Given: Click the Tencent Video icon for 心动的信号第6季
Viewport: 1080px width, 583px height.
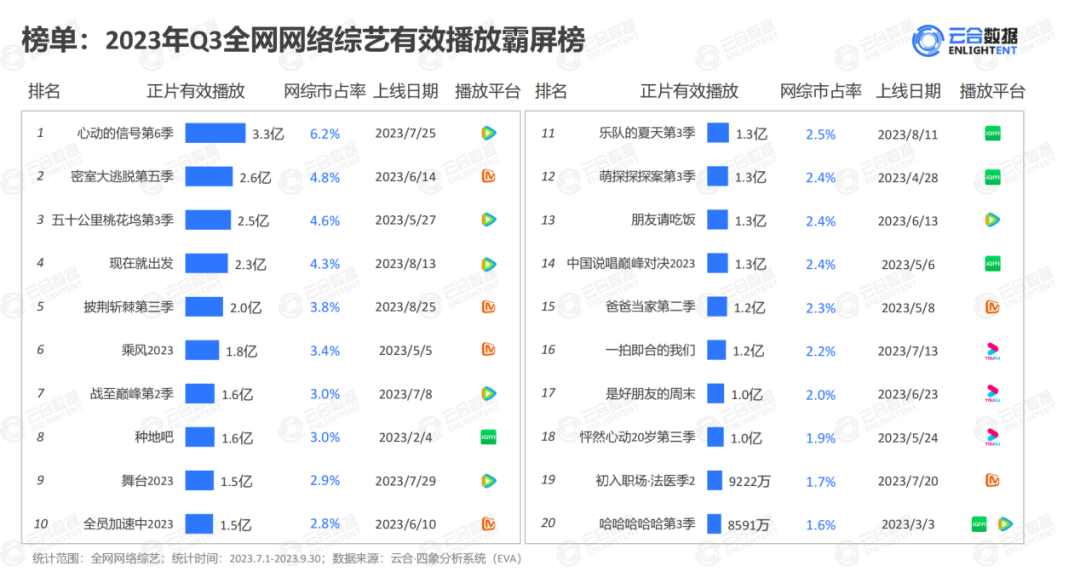Looking at the screenshot, I should (x=489, y=133).
